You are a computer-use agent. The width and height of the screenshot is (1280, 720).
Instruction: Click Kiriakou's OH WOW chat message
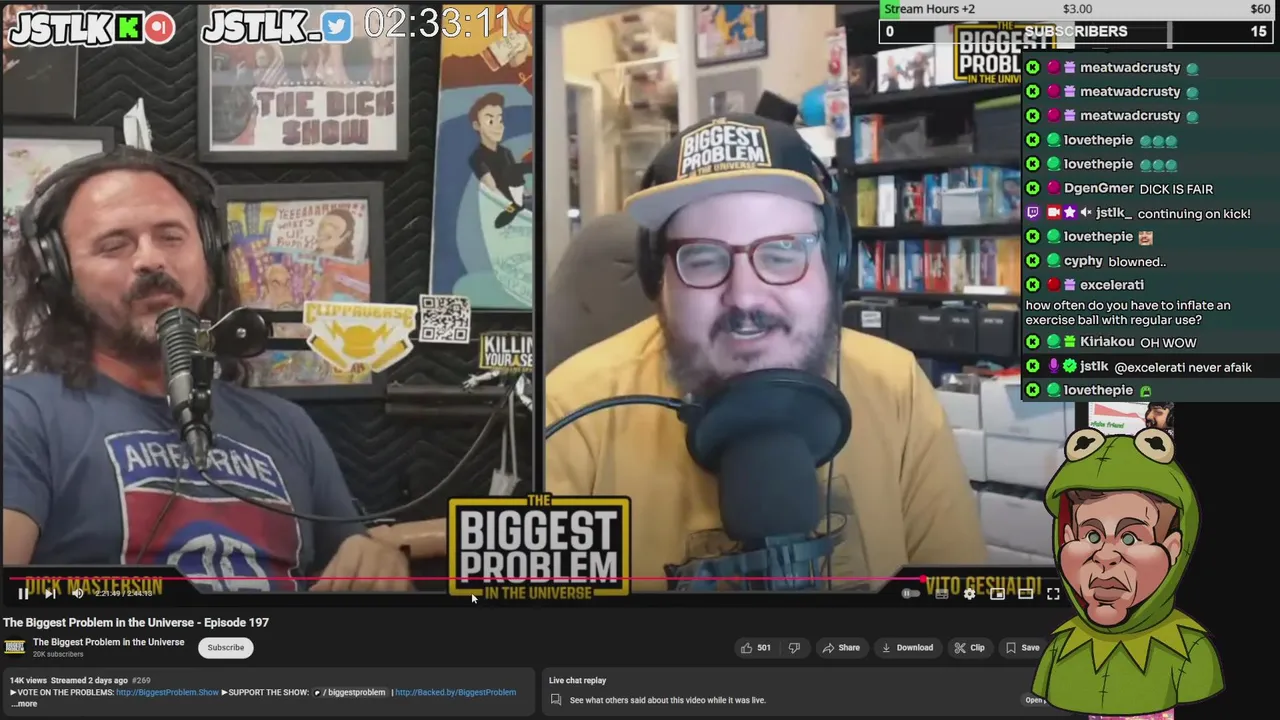coord(1168,343)
